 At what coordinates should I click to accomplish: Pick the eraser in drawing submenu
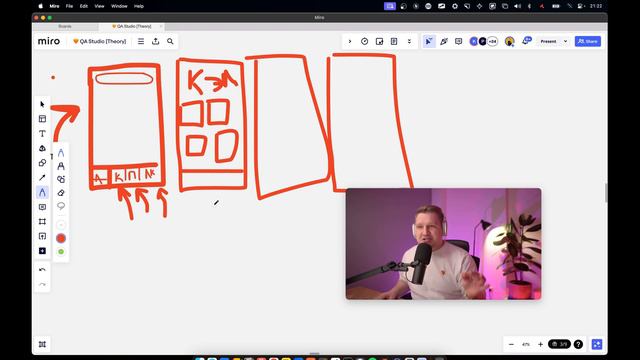pyautogui.click(x=61, y=193)
